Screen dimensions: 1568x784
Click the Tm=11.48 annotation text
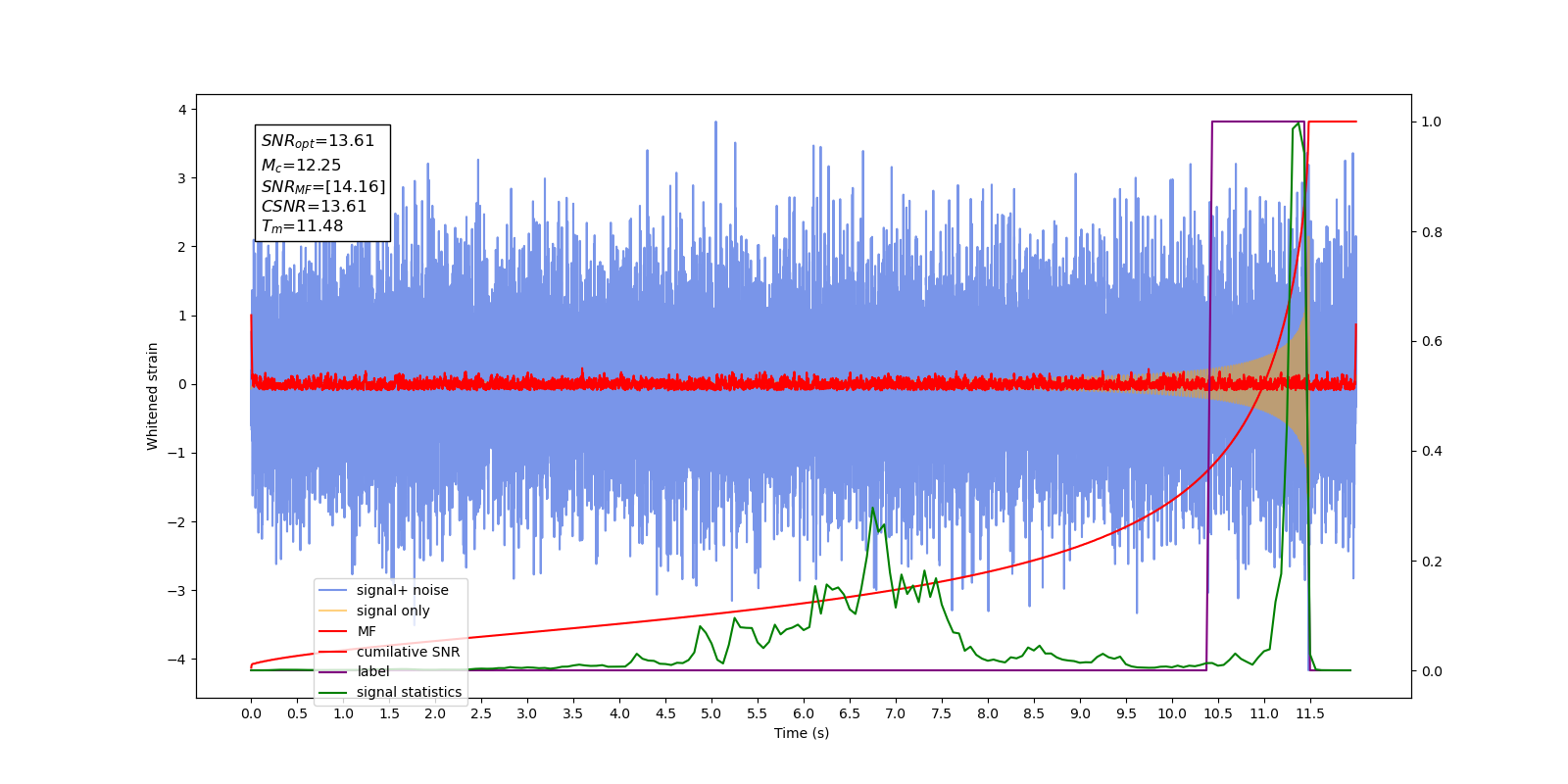pos(302,226)
